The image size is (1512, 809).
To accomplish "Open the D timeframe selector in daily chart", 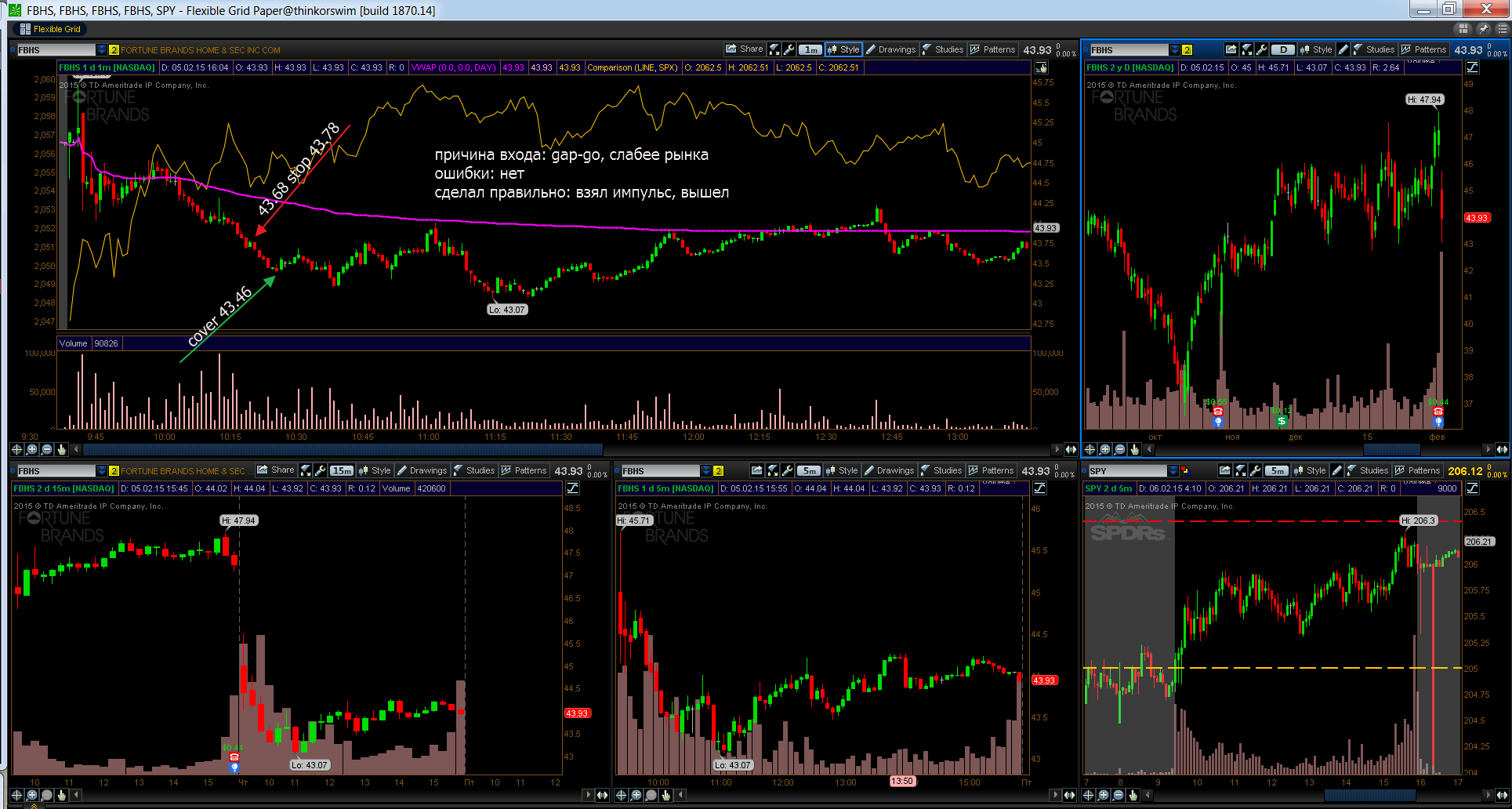I will (x=1283, y=49).
